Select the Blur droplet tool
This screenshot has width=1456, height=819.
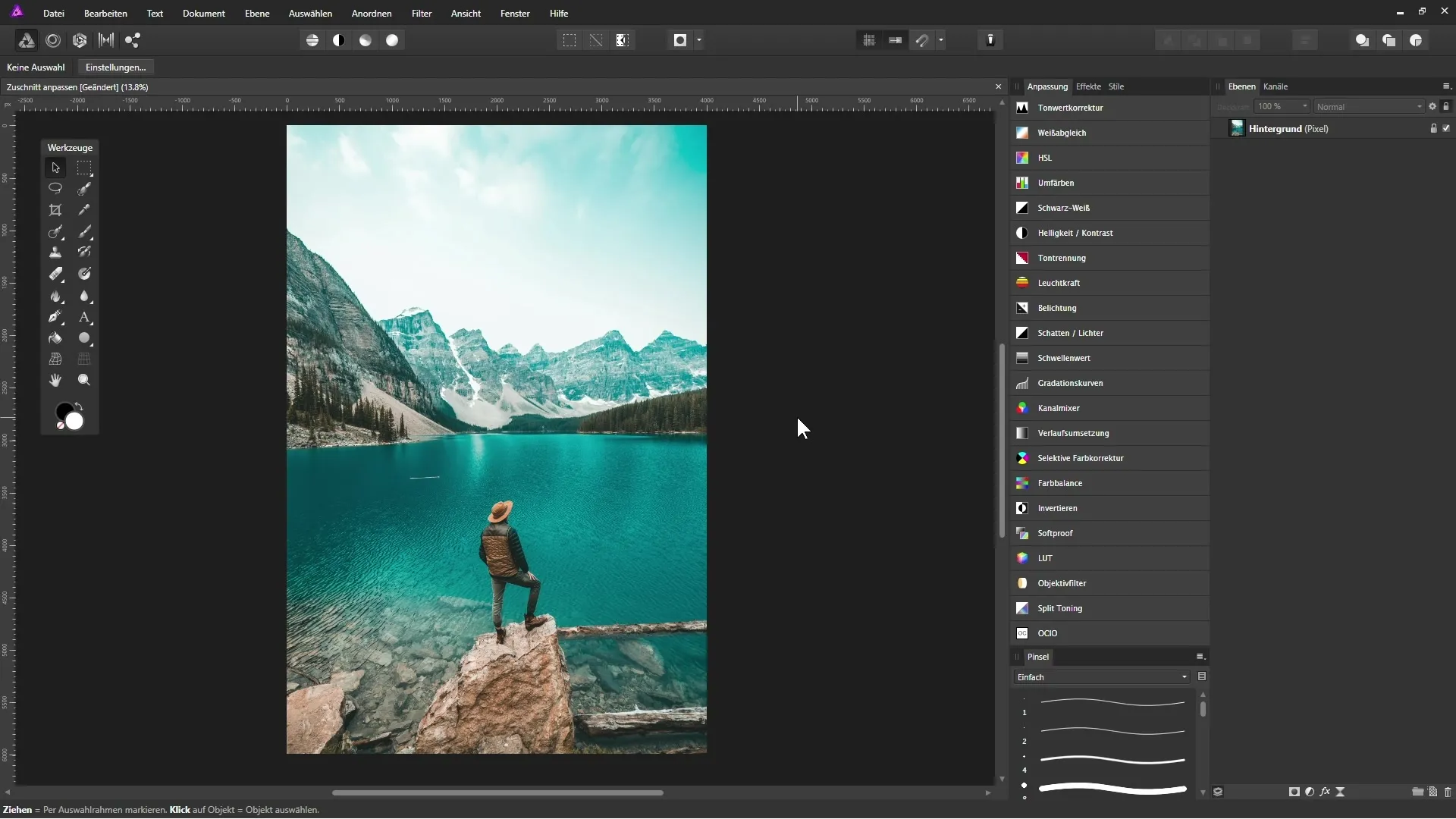[x=84, y=296]
